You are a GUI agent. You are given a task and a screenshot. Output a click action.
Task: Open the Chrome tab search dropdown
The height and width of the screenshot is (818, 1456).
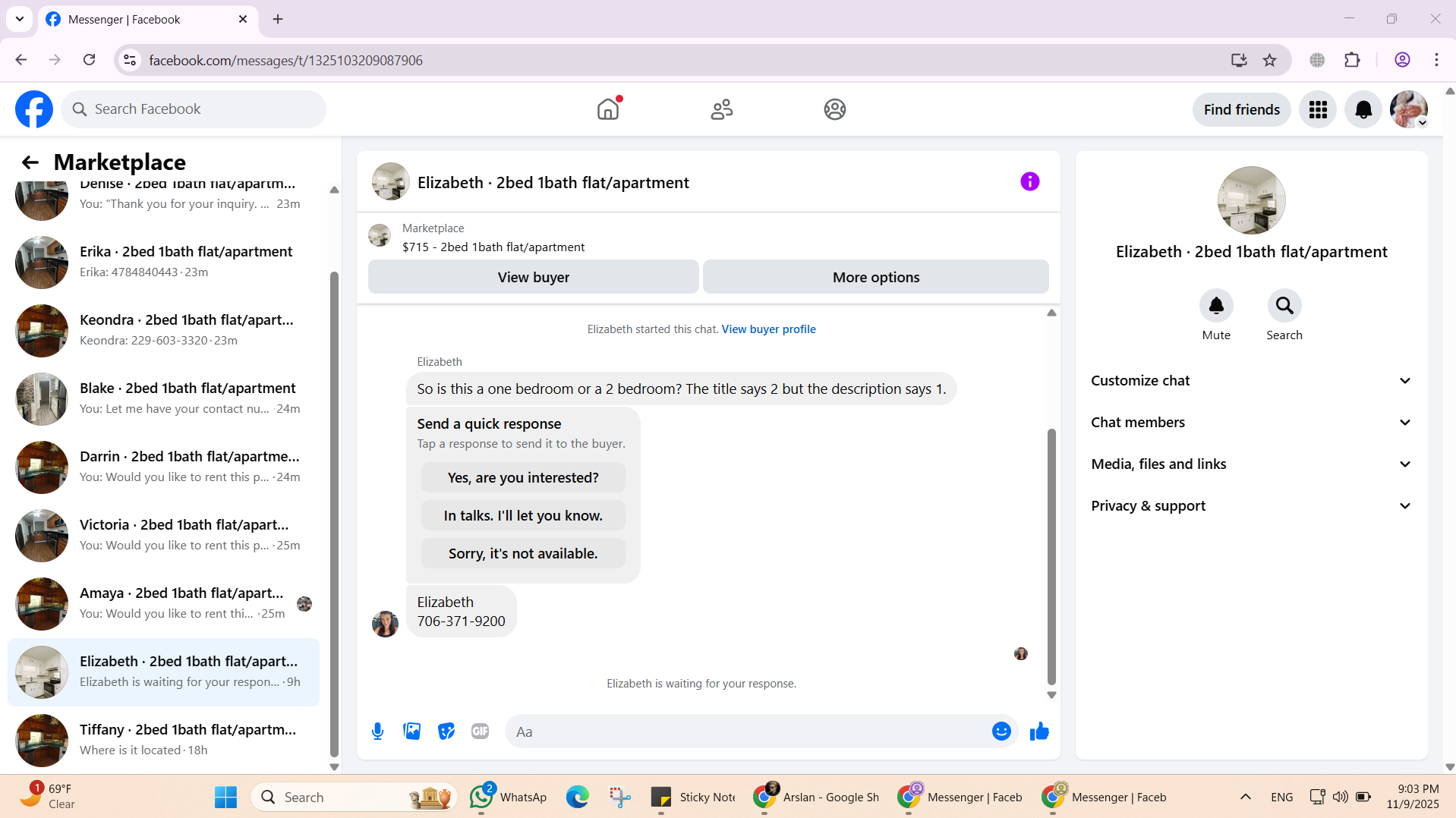click(x=20, y=19)
